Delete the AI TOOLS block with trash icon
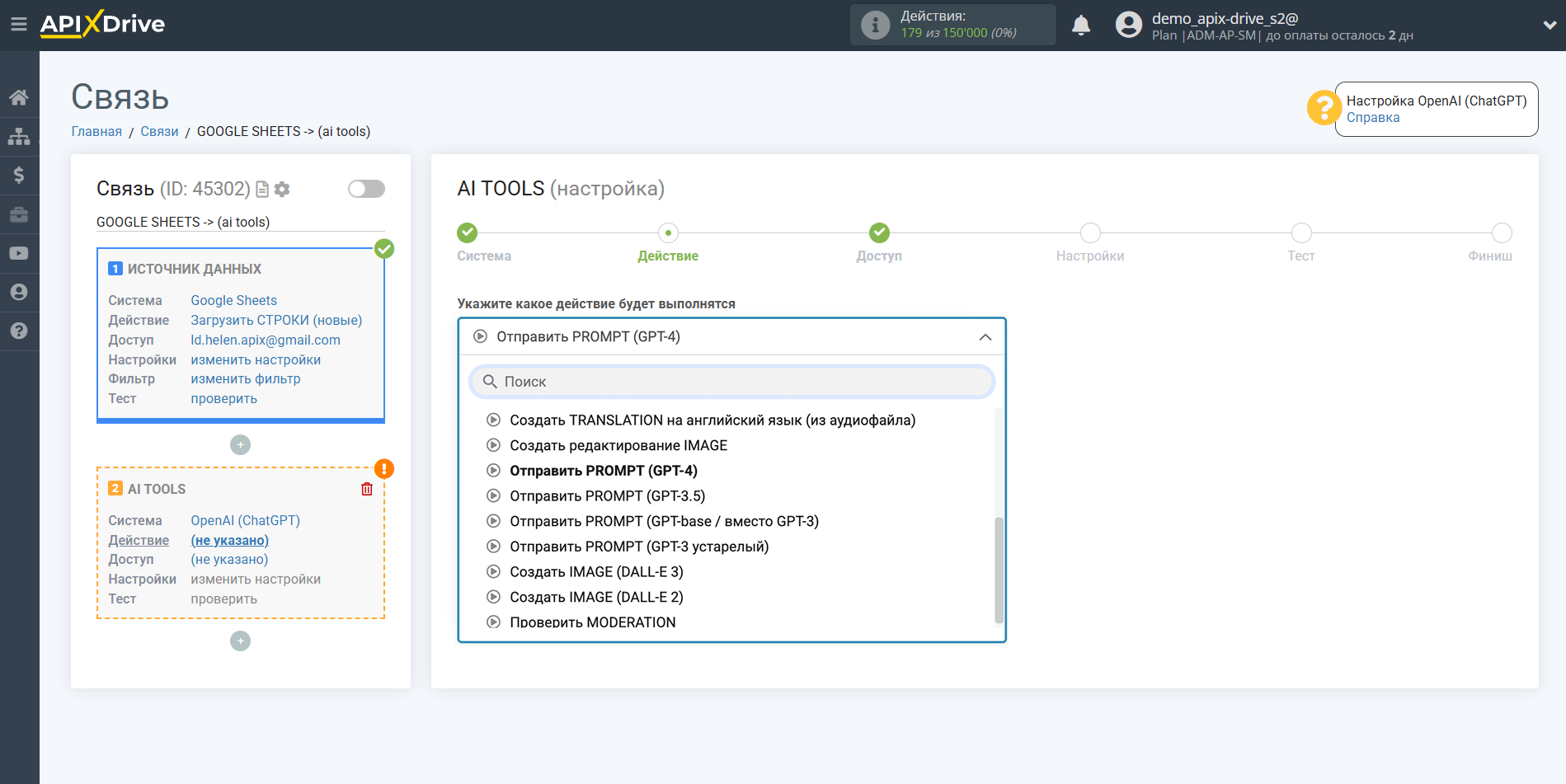The height and width of the screenshot is (784, 1566). (367, 489)
